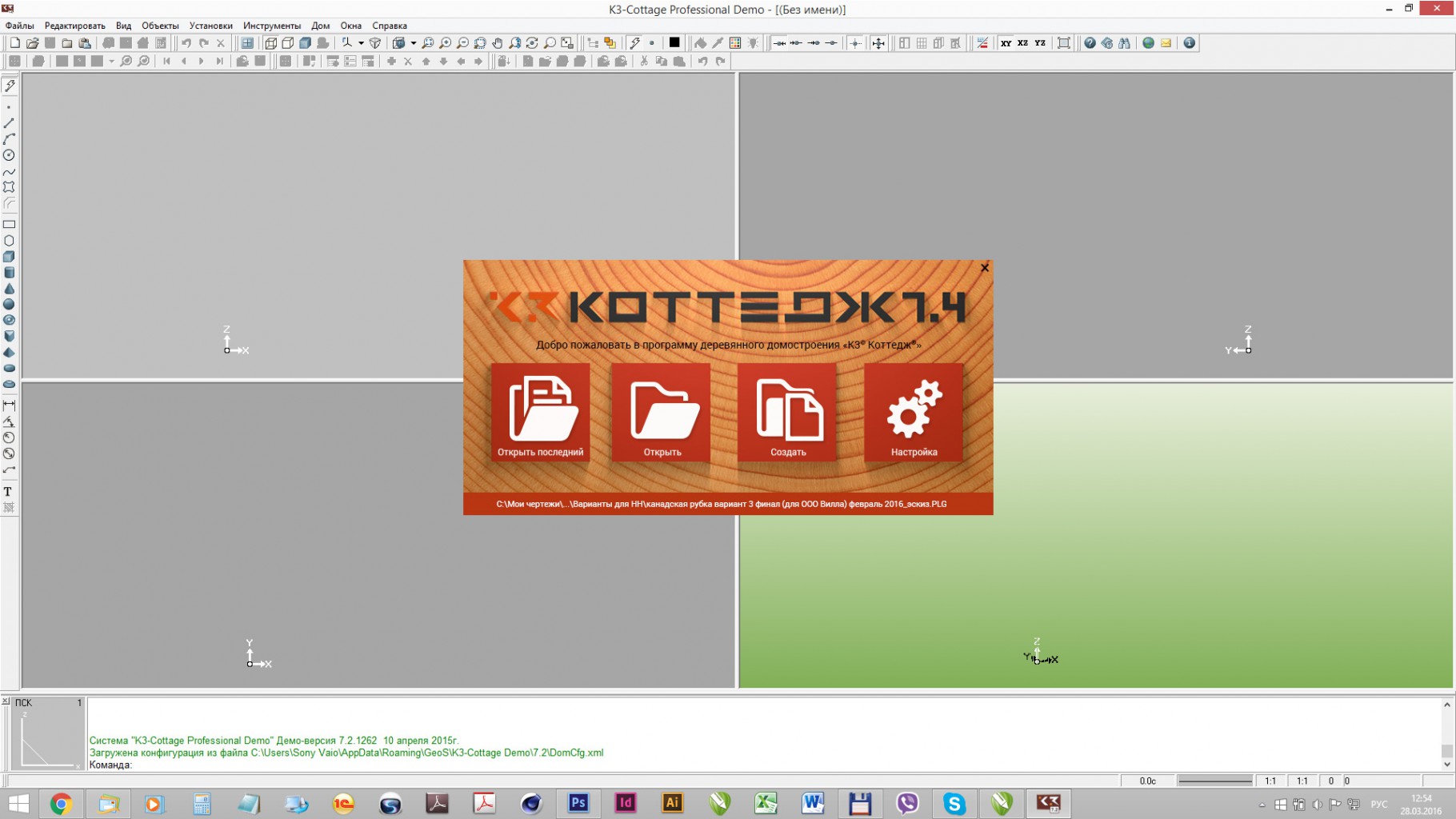Open the coordinate axes icon dropdown arrow

coord(361,43)
